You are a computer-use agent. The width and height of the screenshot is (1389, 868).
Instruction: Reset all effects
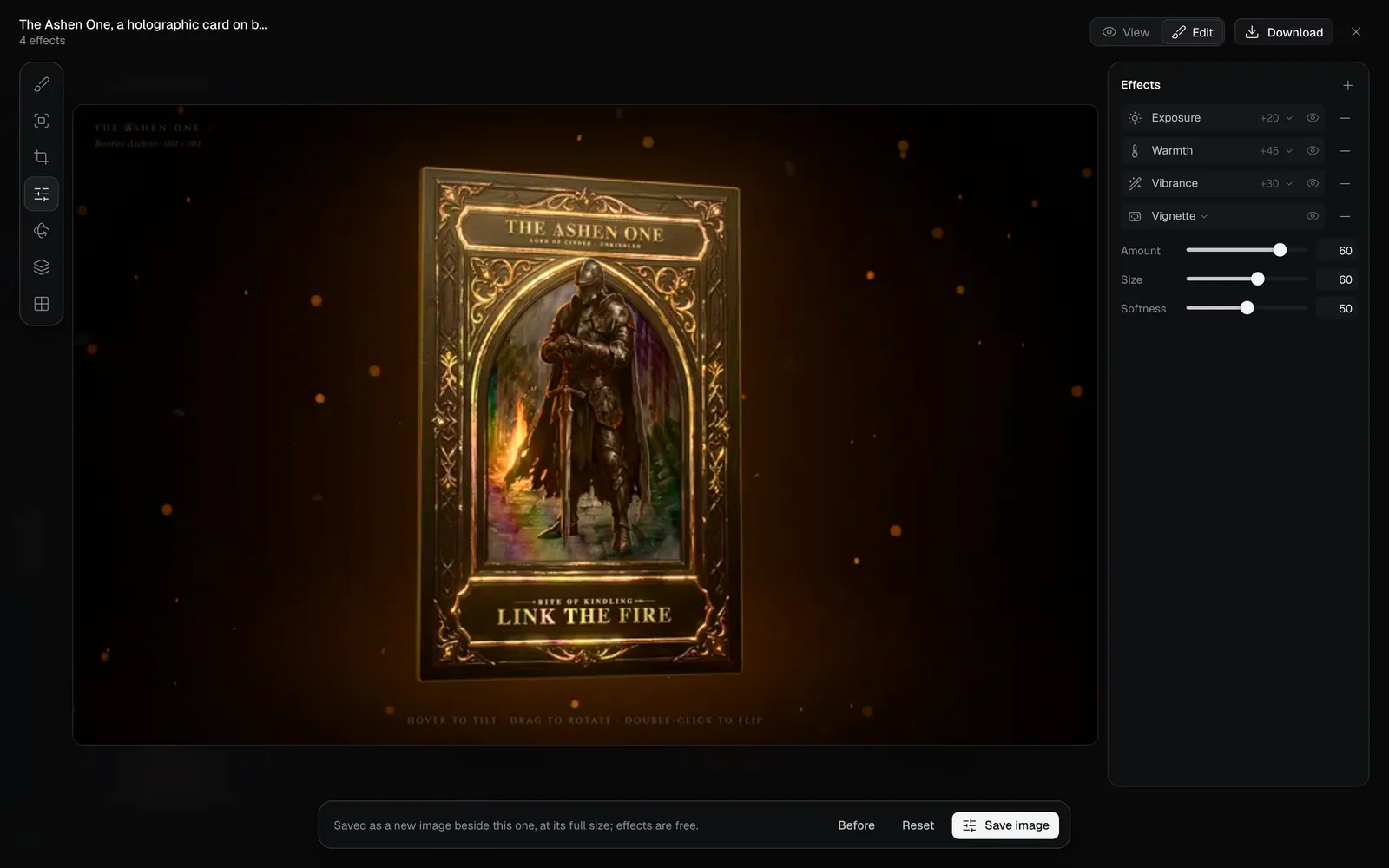point(918,825)
